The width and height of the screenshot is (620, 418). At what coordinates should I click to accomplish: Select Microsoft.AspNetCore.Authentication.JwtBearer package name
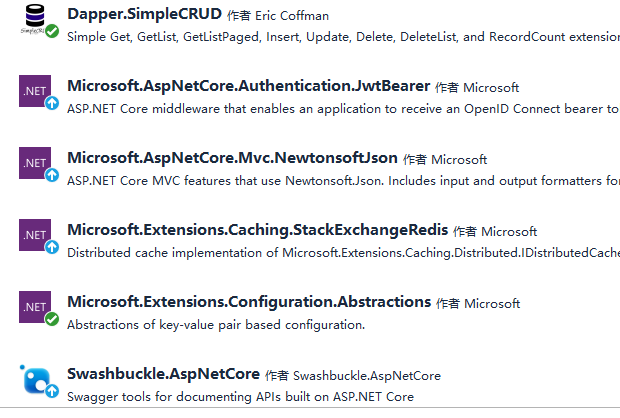248,86
